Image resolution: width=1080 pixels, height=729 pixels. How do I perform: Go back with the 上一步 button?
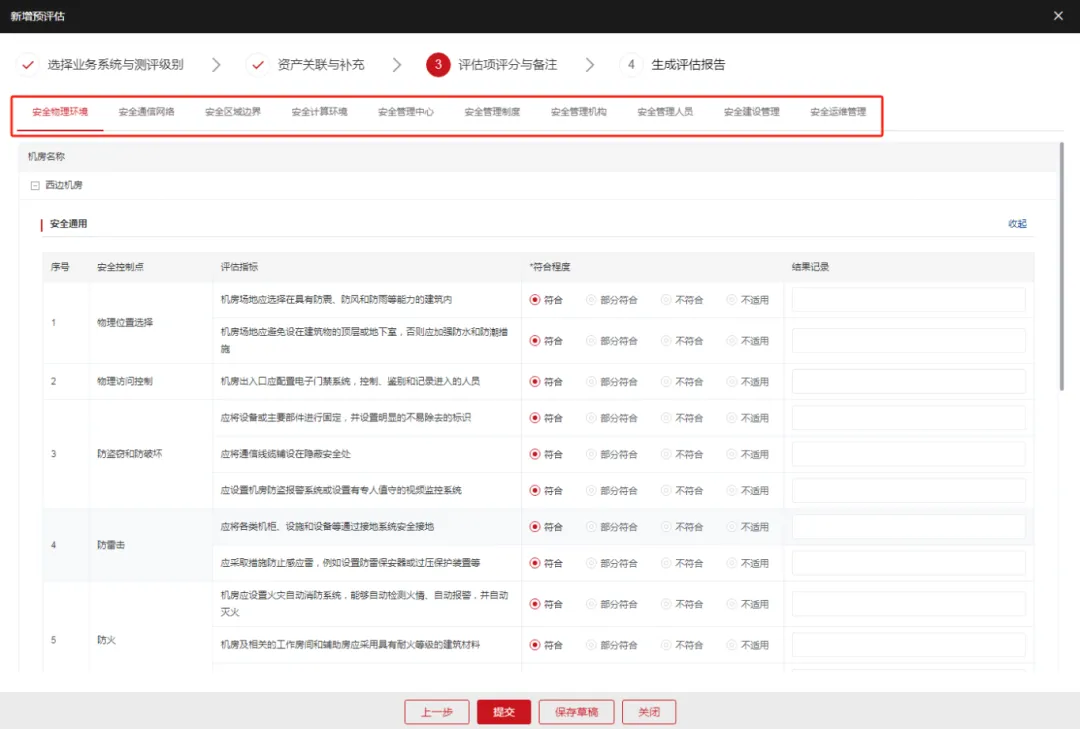click(x=437, y=712)
